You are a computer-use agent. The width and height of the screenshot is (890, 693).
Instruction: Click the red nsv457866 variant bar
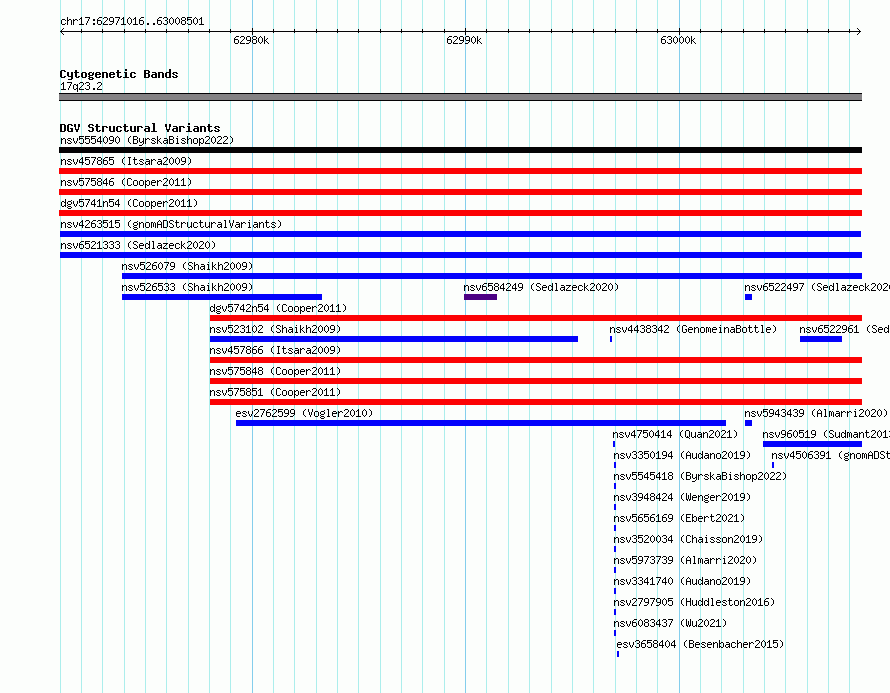536,360
